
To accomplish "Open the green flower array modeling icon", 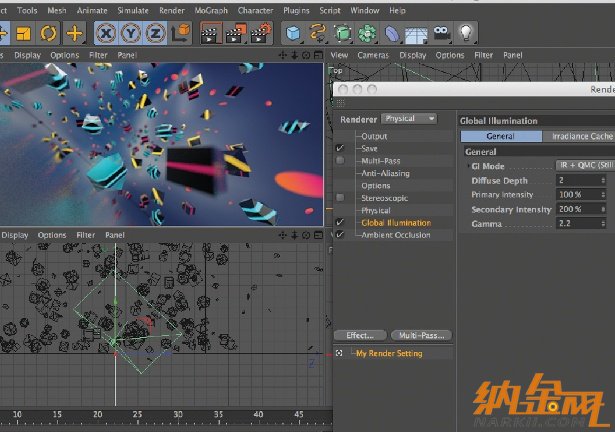I will tap(367, 33).
